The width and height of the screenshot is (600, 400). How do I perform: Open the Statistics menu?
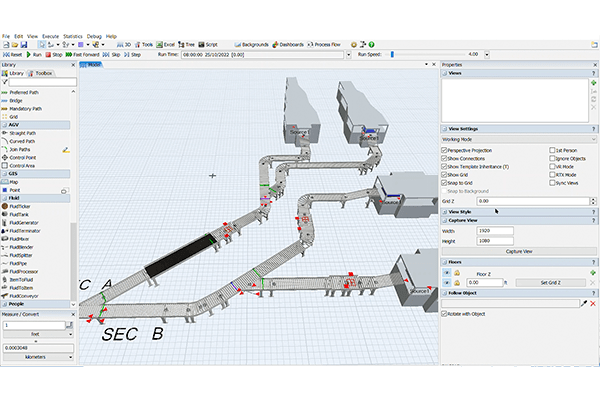[73, 35]
